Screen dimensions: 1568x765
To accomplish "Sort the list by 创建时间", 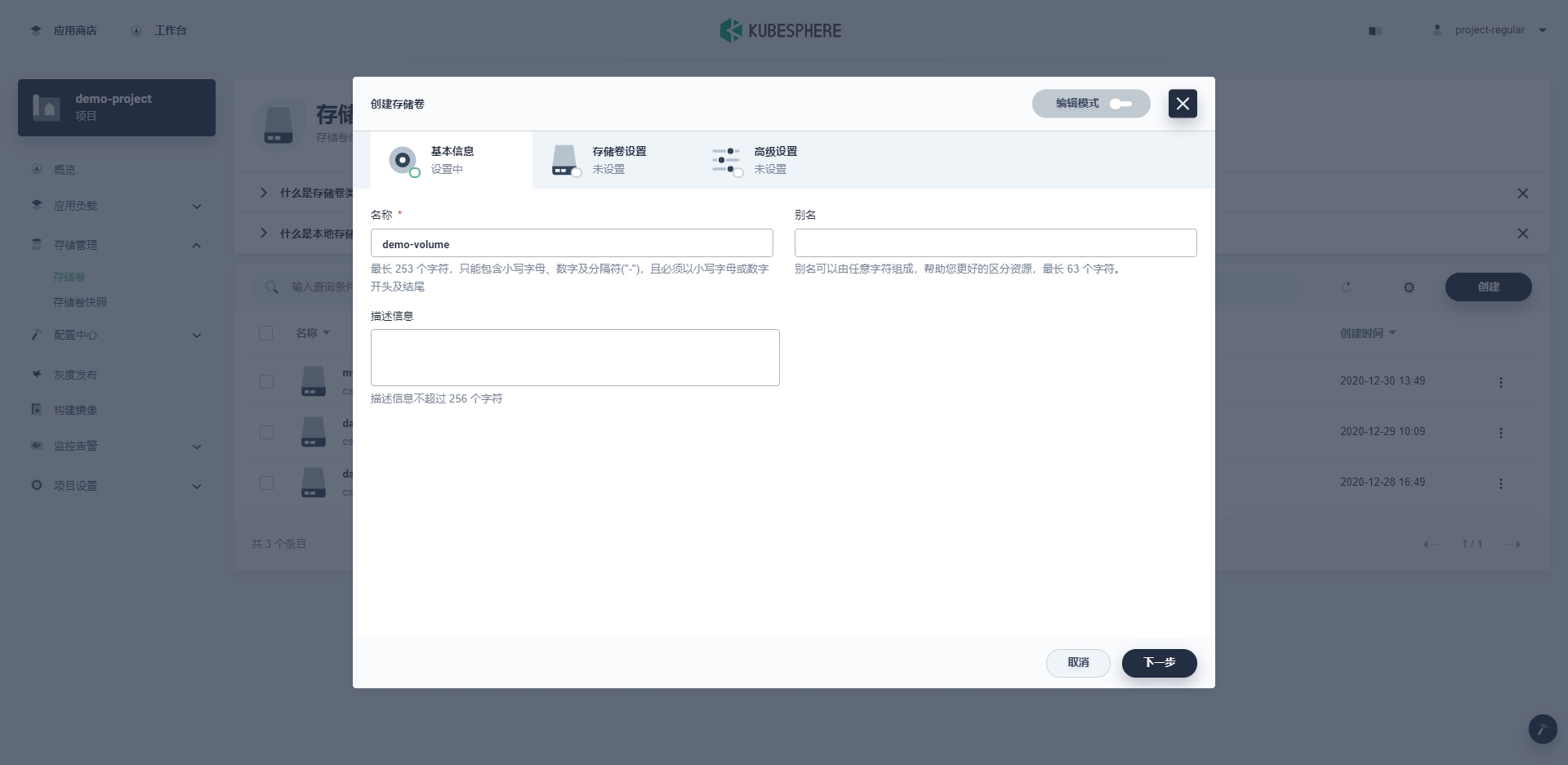I will point(1367,332).
